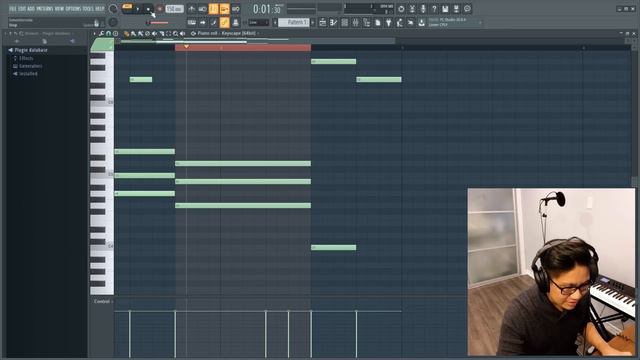
Task: Open piano roll menu arrow
Action: (x=94, y=33)
